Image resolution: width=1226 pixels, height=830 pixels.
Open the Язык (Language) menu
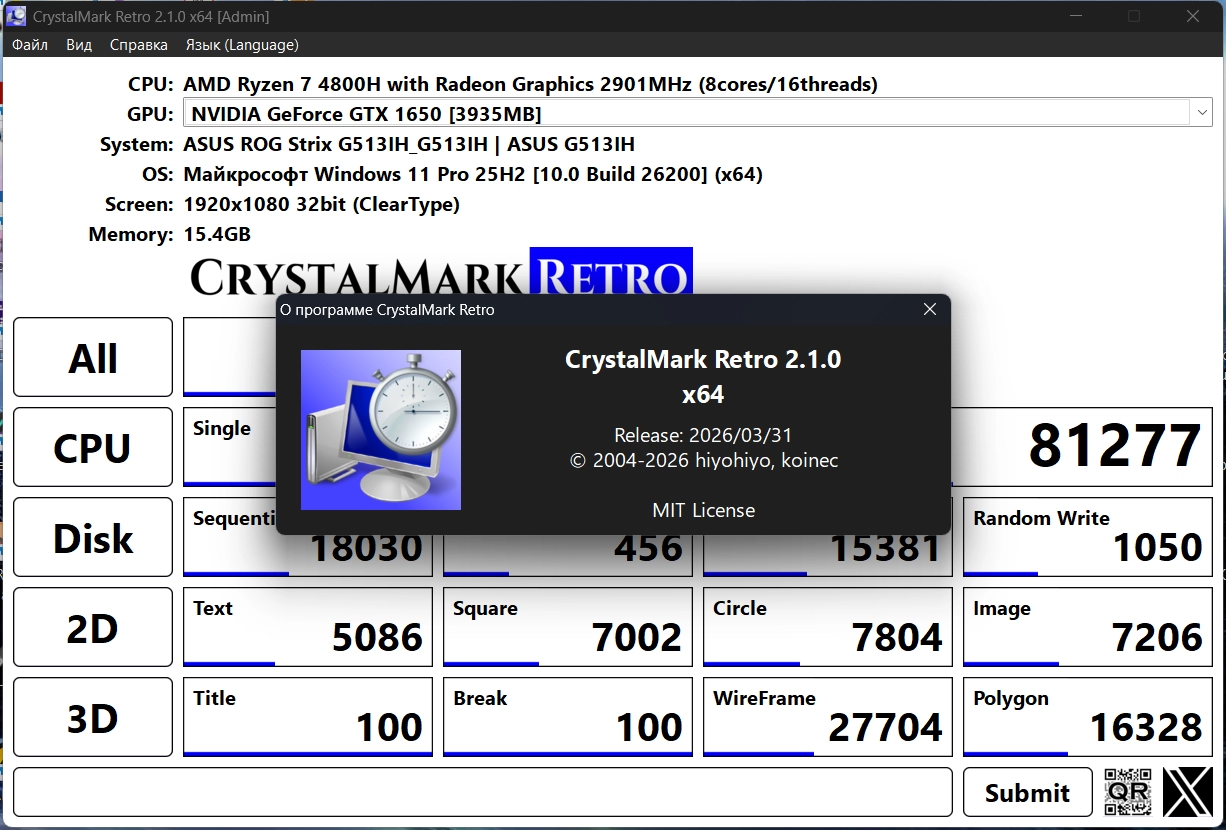242,45
